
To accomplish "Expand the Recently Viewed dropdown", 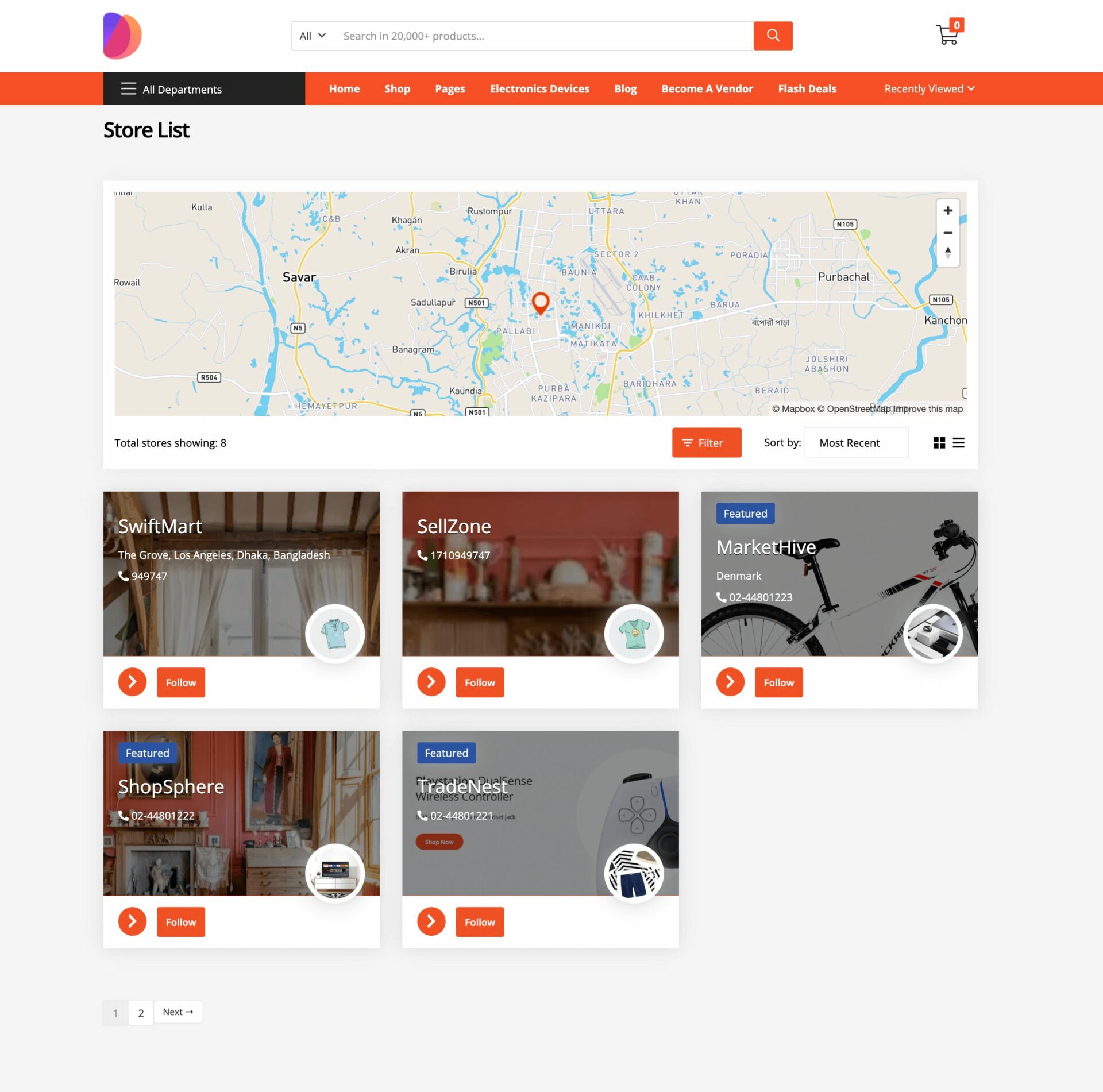I will (x=928, y=88).
